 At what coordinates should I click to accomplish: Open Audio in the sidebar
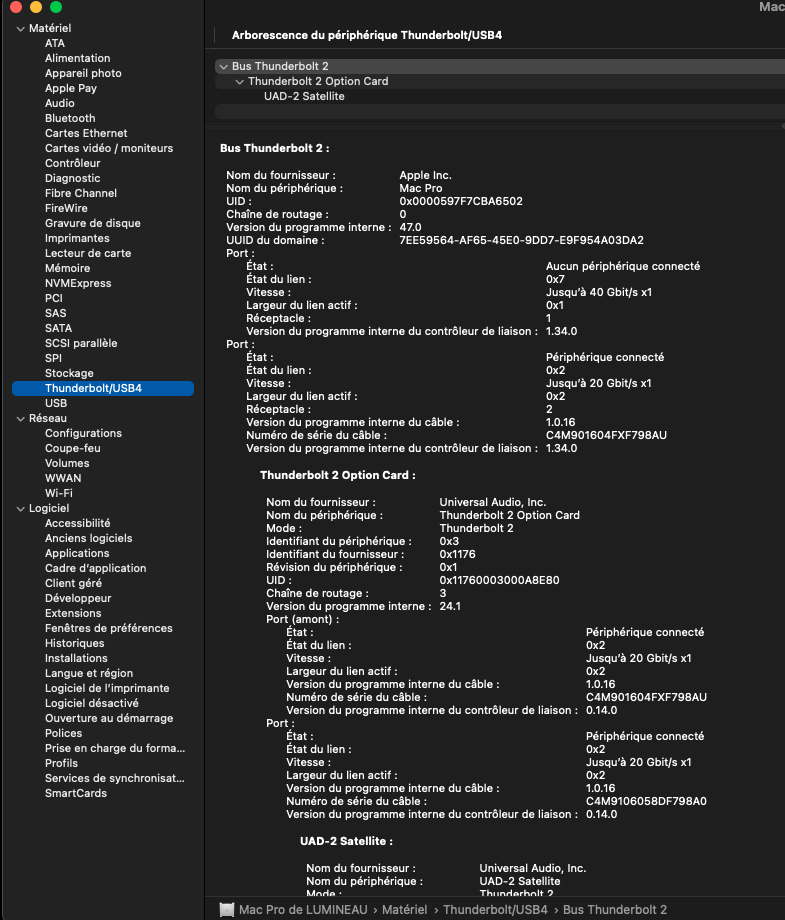click(60, 103)
